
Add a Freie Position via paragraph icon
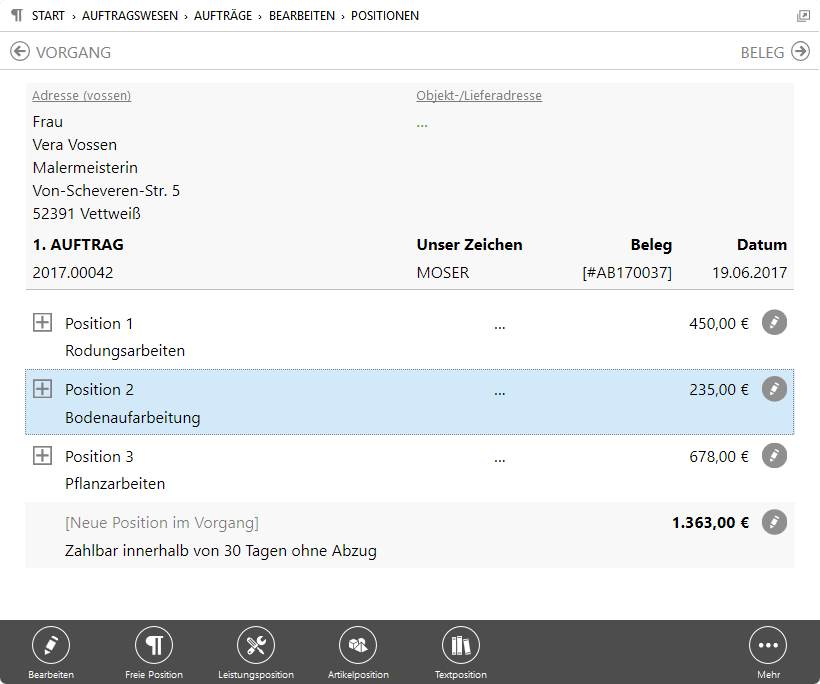coord(154,646)
